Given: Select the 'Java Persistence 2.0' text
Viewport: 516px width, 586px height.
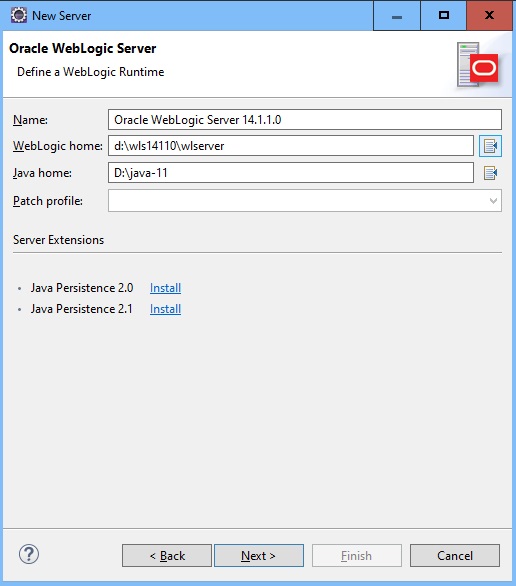Looking at the screenshot, I should click(x=82, y=288).
